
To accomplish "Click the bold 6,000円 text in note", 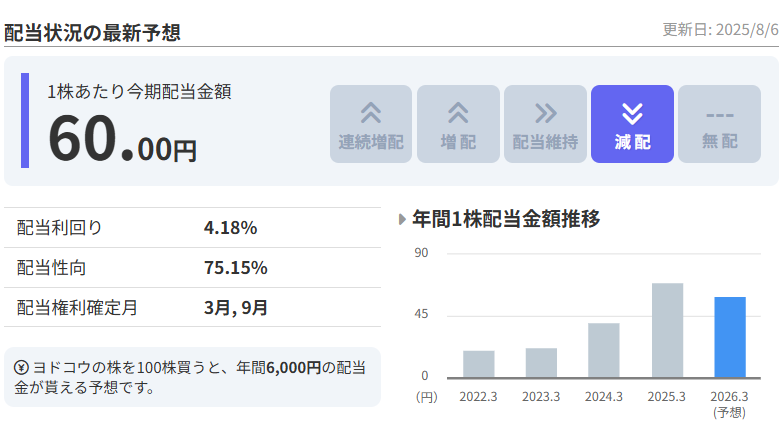I will point(293,368).
